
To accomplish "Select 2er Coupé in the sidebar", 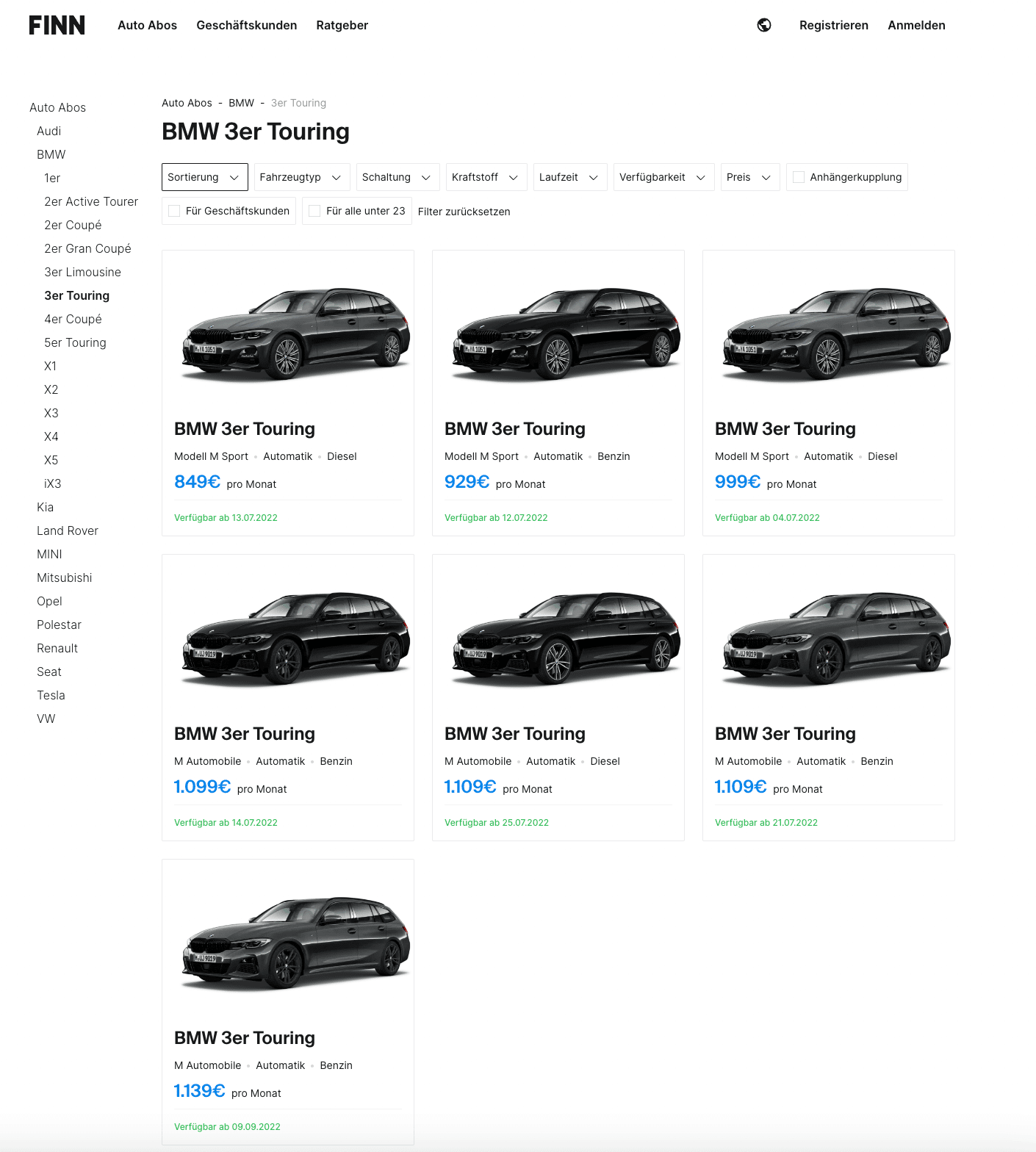I will click(x=73, y=225).
